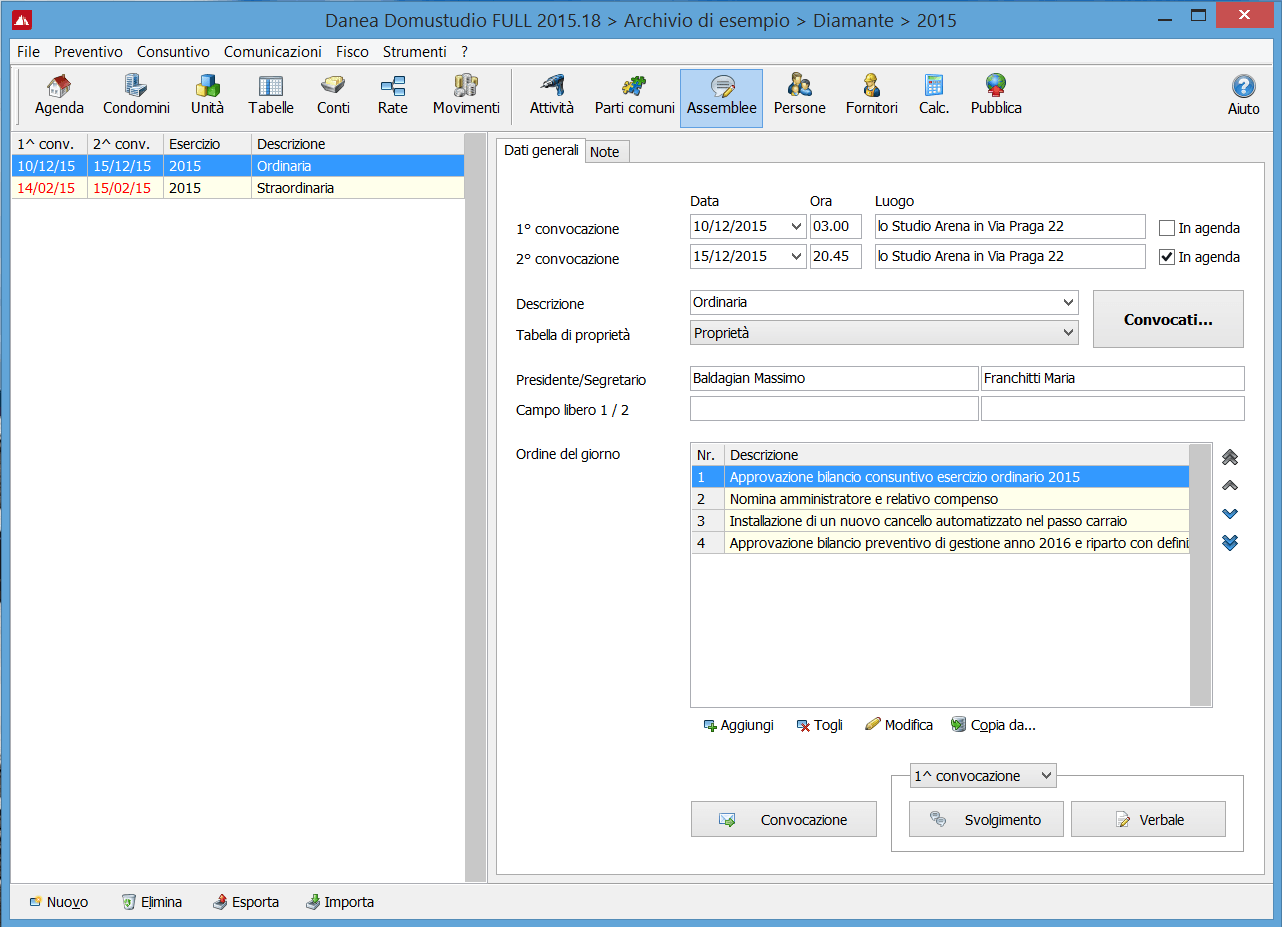
Task: Move agenda item up one position
Action: coord(1230,486)
